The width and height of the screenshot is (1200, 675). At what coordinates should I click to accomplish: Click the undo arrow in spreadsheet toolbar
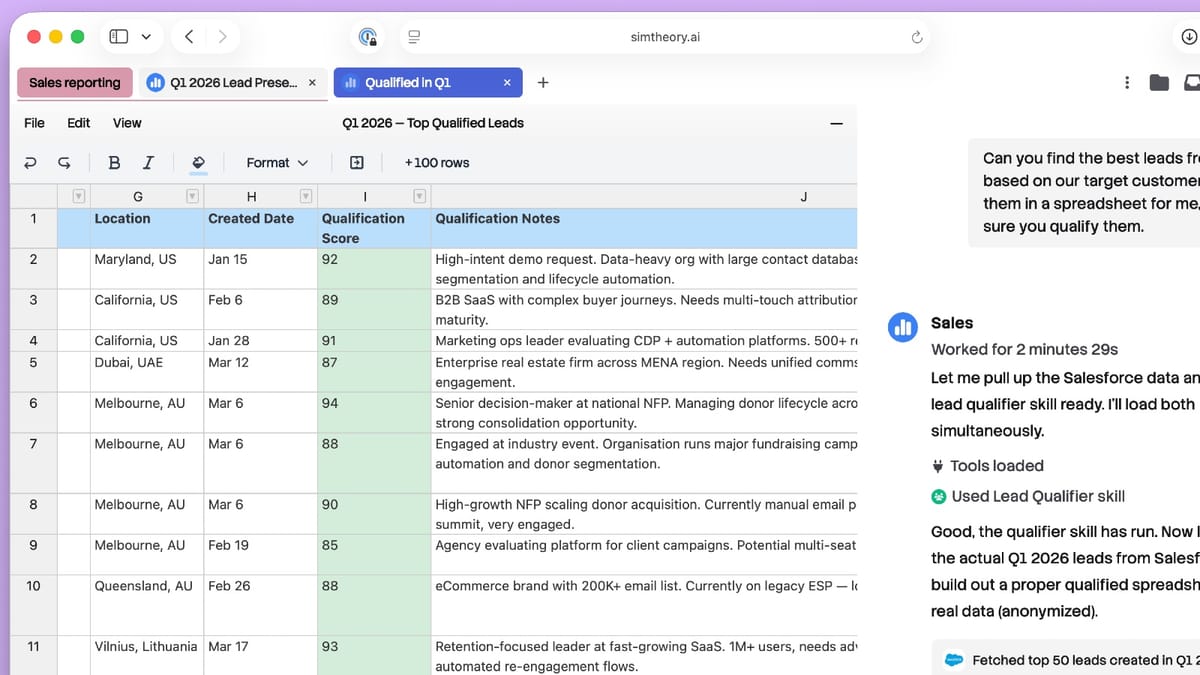30,163
